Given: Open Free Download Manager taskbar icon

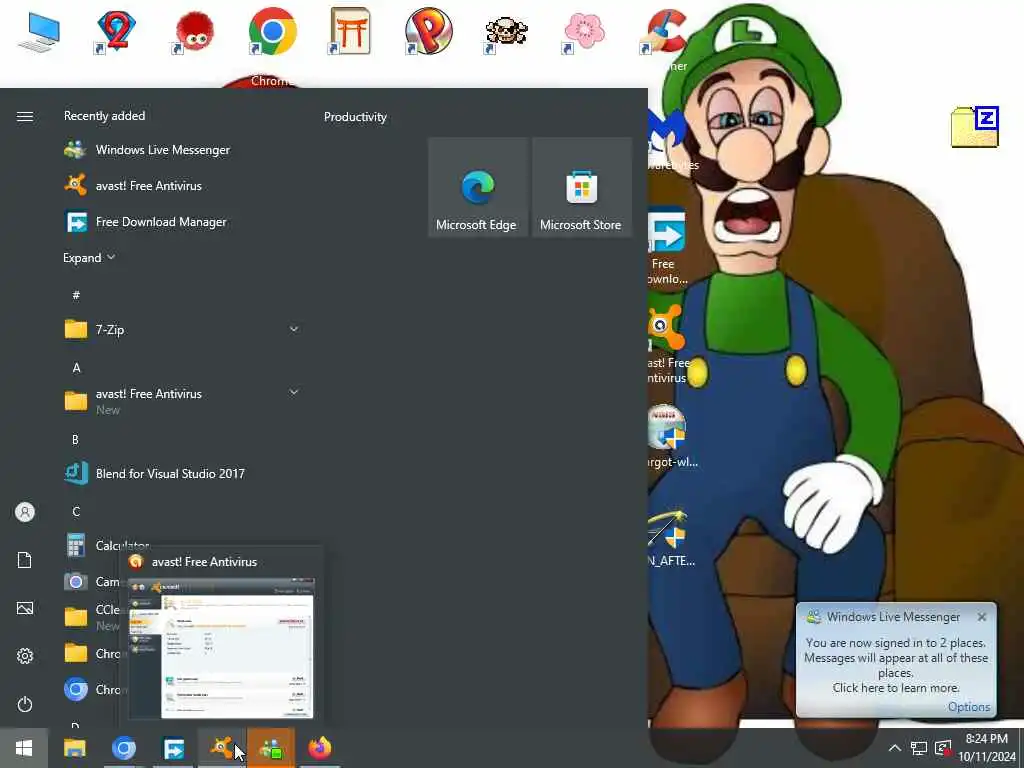Looking at the screenshot, I should [173, 748].
